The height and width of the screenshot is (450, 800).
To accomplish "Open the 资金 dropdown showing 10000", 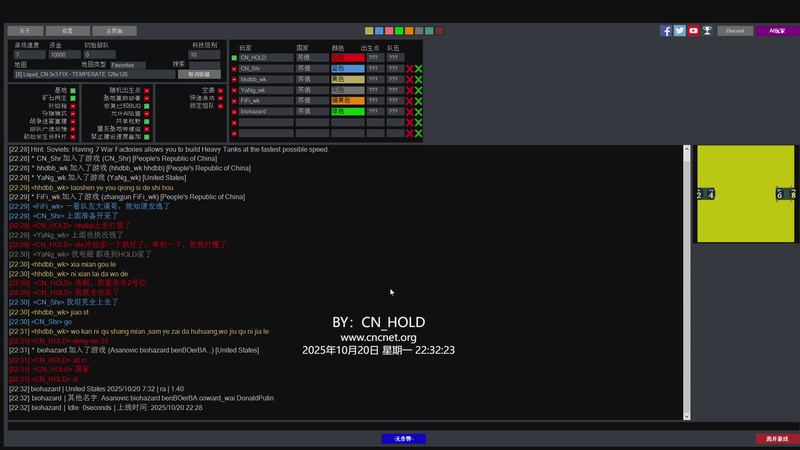I will (64, 55).
